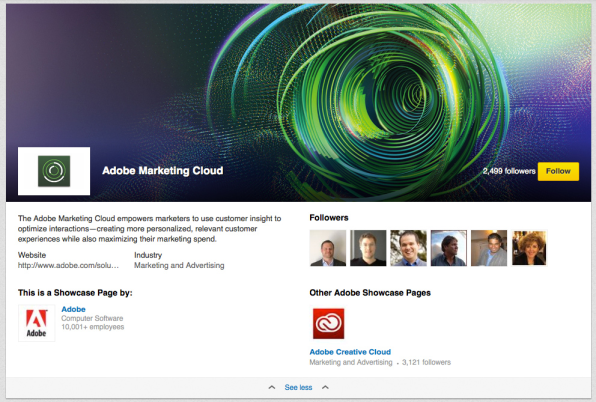View fifth follower in gray jacket
The image size is (596, 402).
coord(489,248)
